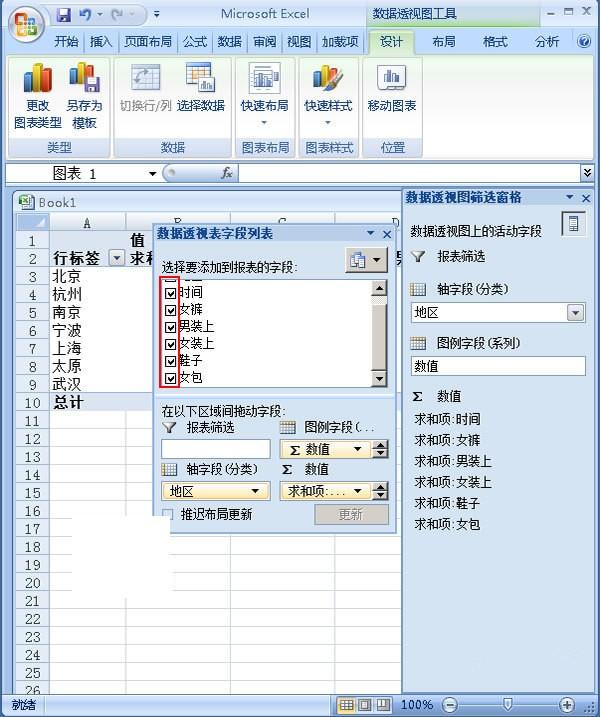Viewport: 600px width, 717px height.
Task: Open the 公式 ribbon tab
Action: tap(195, 42)
